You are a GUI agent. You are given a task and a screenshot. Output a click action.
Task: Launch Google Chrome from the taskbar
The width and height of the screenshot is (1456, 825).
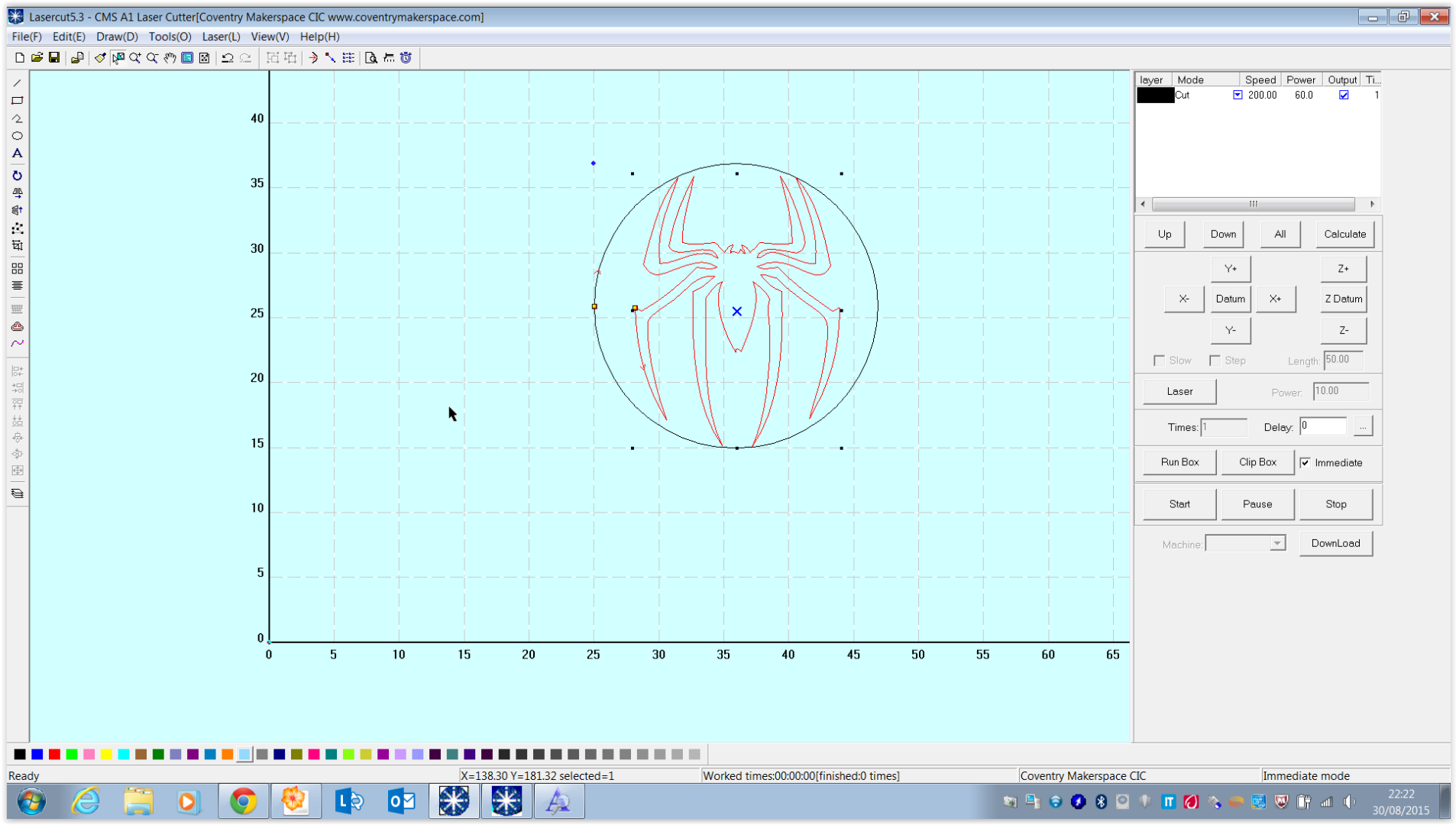tap(243, 801)
